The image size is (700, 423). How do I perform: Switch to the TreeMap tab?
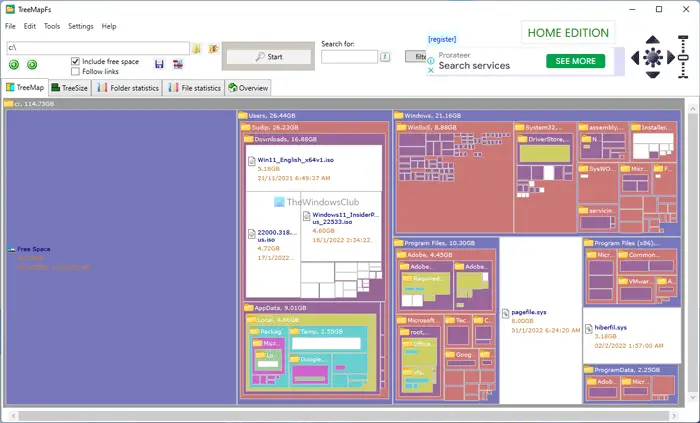point(25,87)
